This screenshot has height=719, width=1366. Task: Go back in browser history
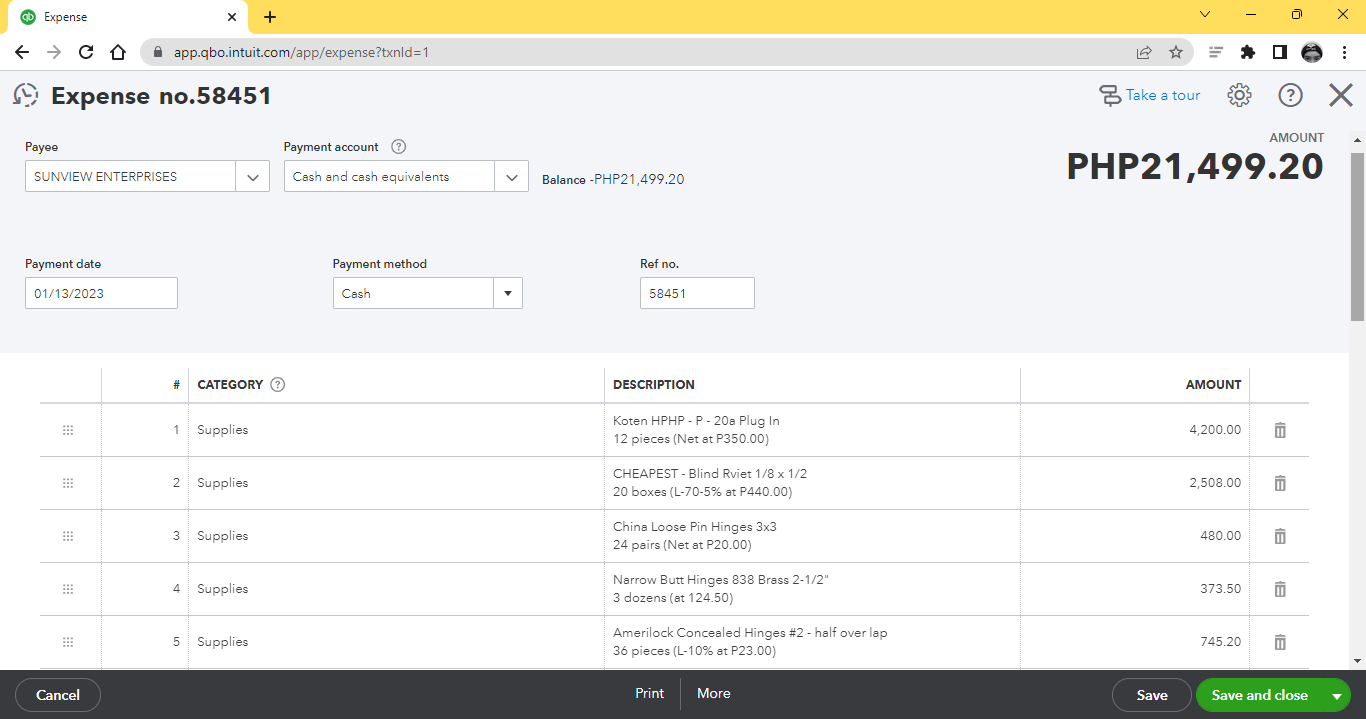(x=22, y=52)
